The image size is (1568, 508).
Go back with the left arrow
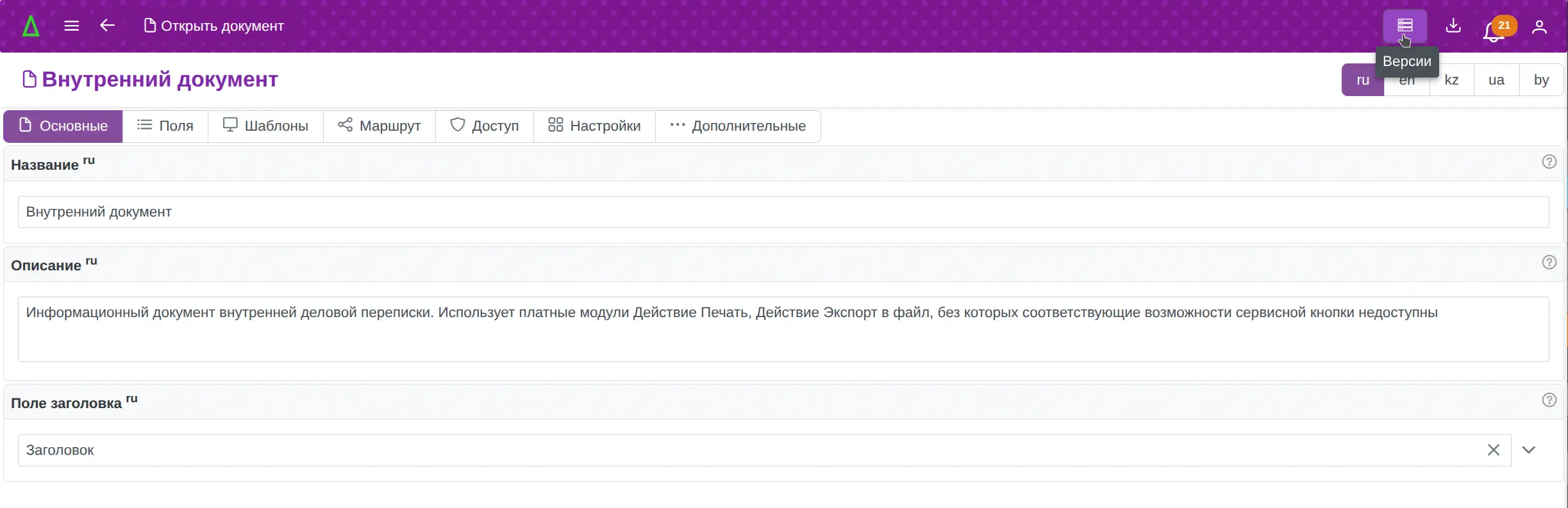107,26
